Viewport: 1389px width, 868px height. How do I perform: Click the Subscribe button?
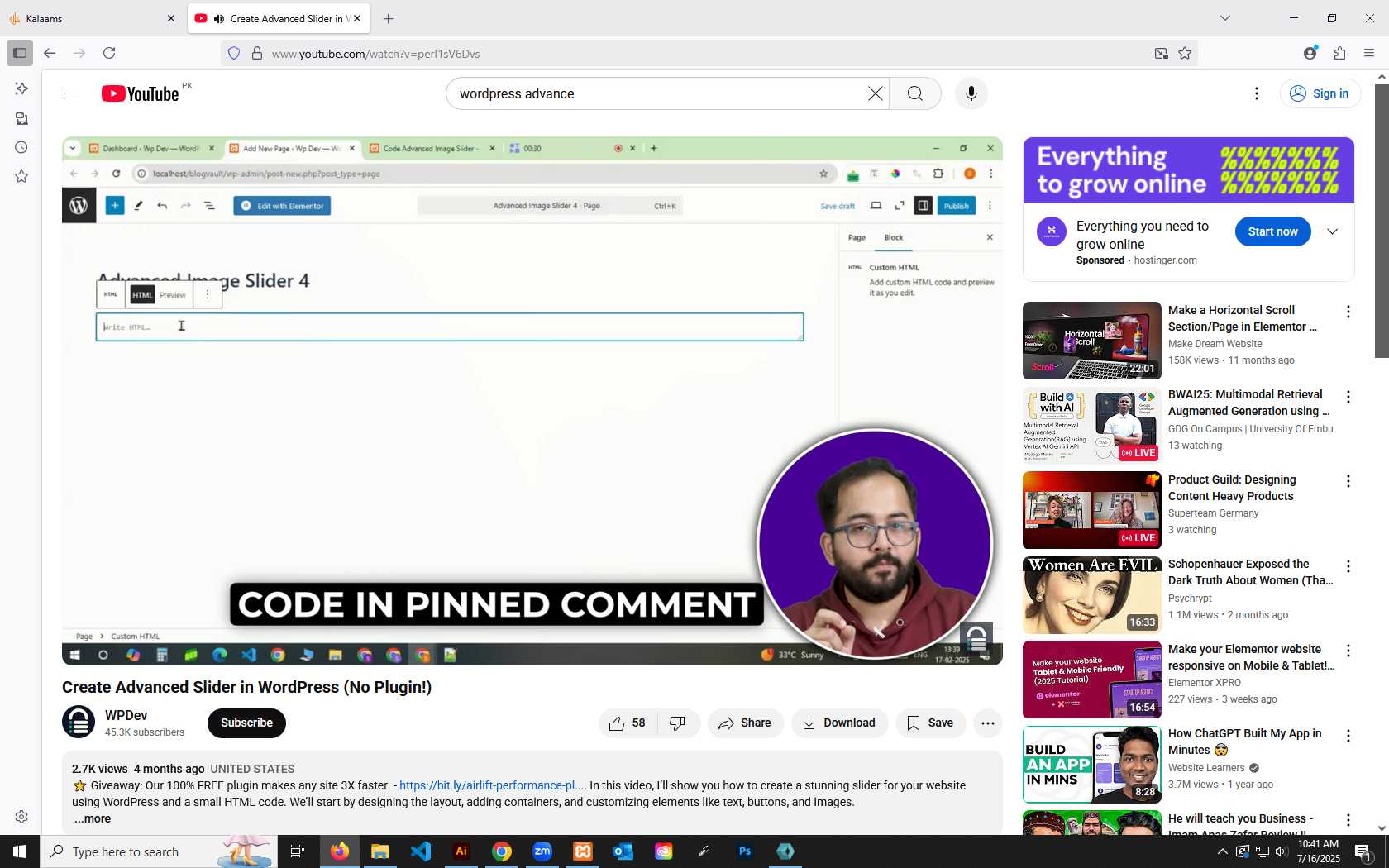(x=246, y=723)
